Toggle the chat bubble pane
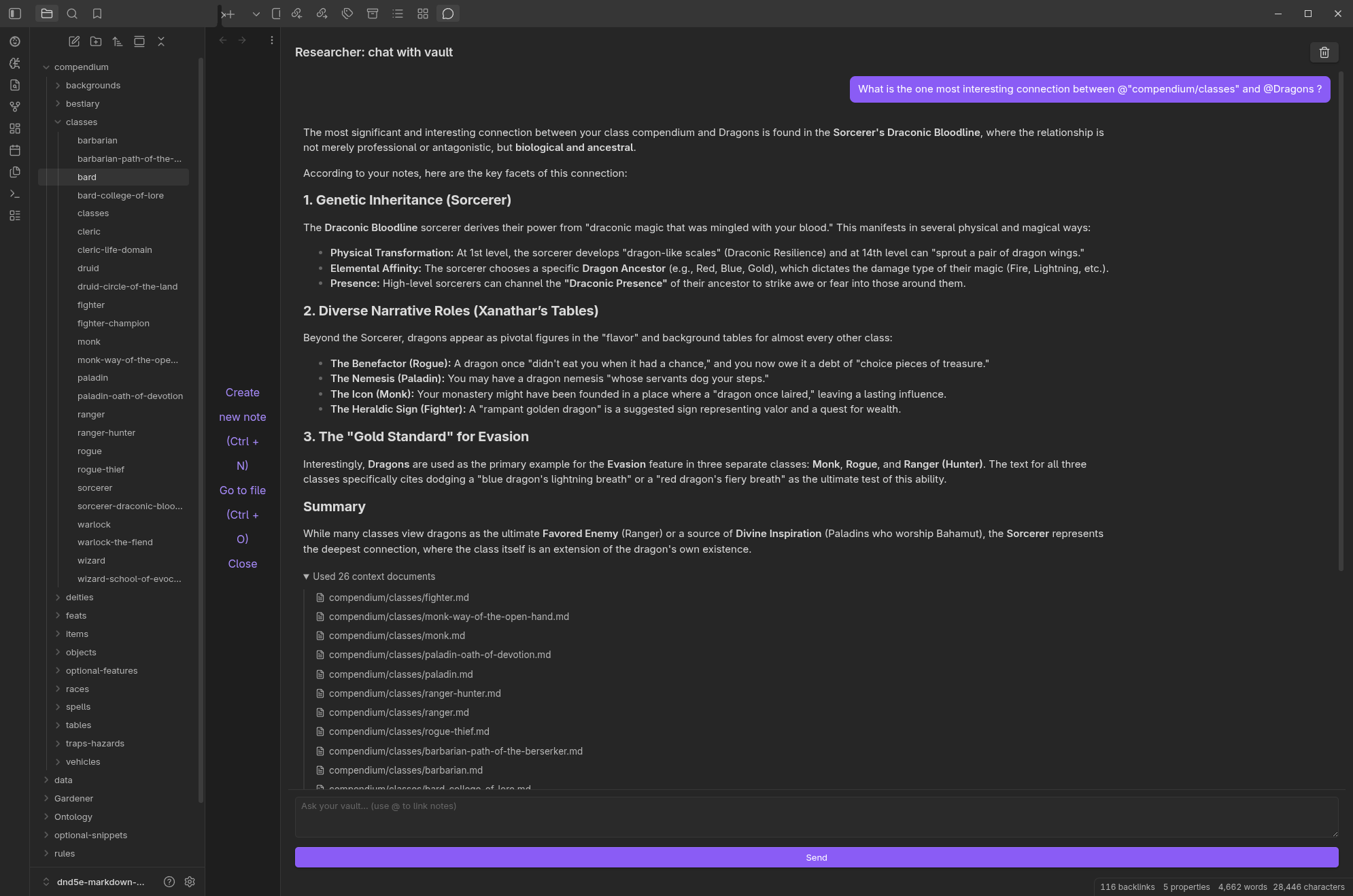This screenshot has height=896, width=1353. pos(447,14)
